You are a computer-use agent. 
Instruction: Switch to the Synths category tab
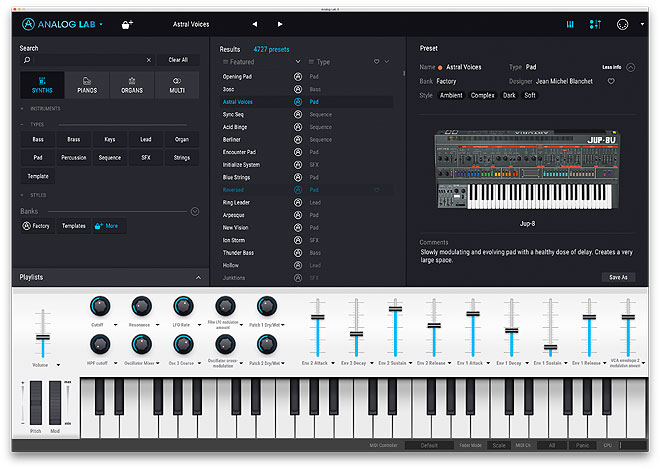point(42,84)
